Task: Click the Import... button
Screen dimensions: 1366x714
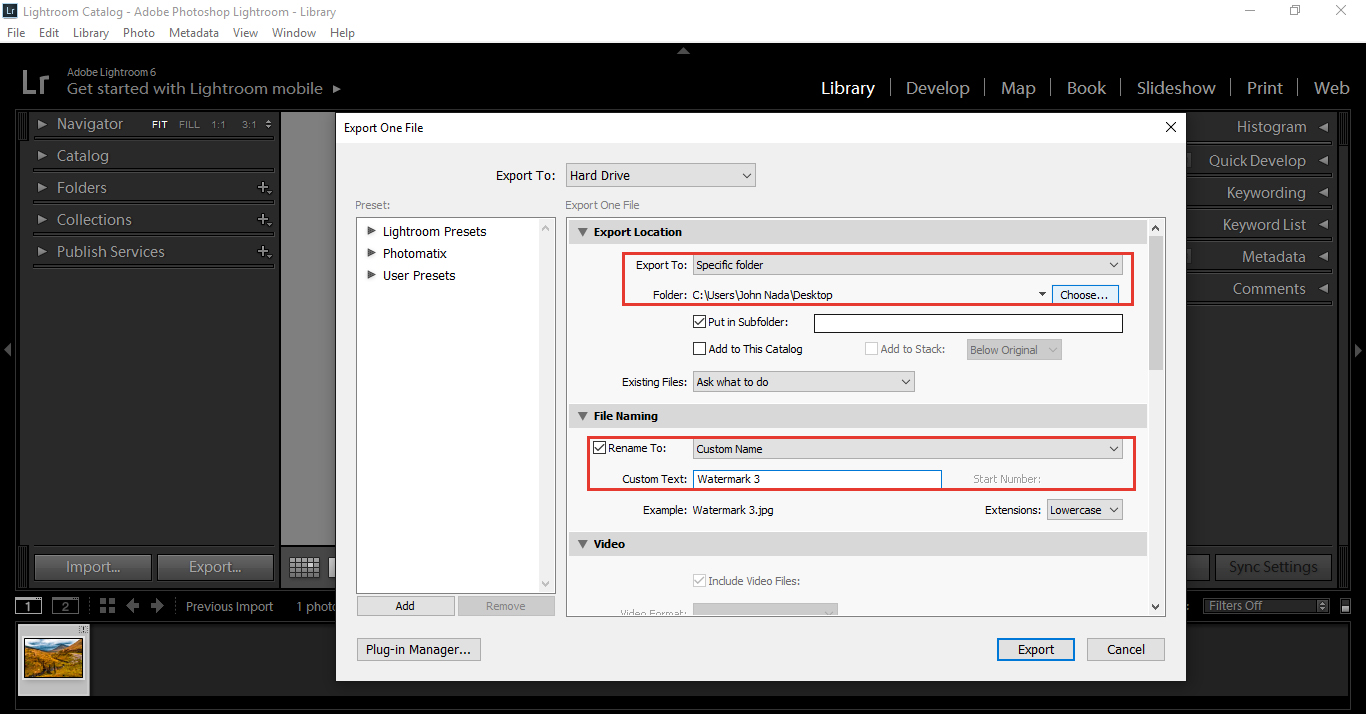Action: (x=93, y=567)
